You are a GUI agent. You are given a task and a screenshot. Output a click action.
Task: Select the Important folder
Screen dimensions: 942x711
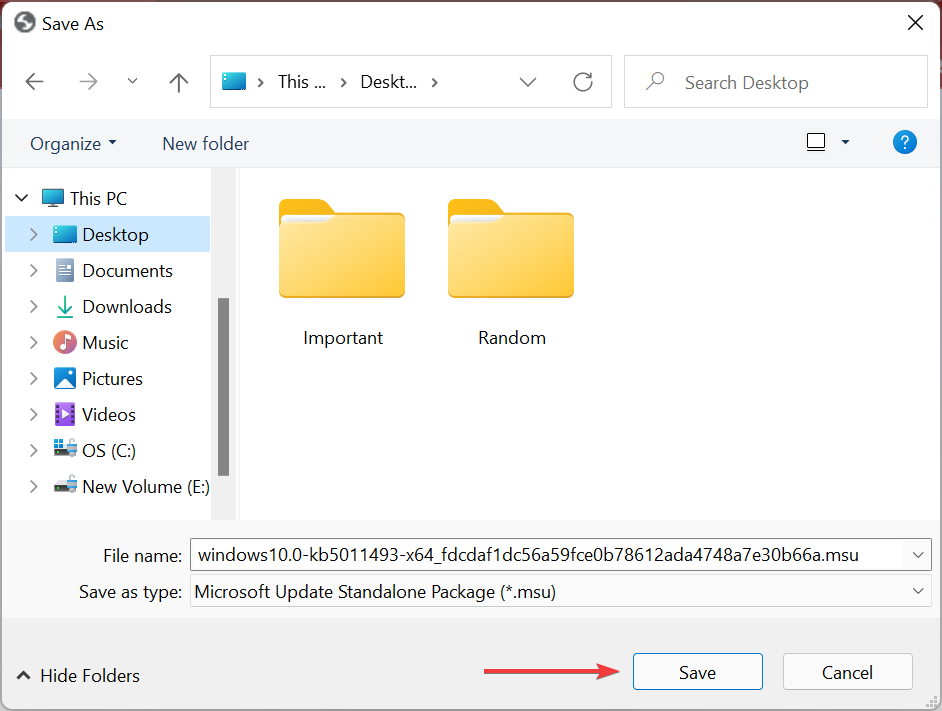point(342,250)
